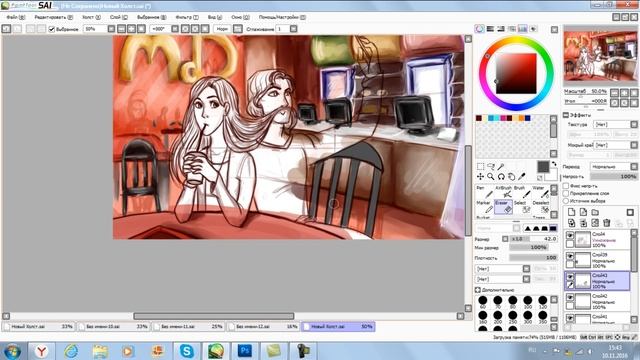
Task: Hide layer Слой39 via eye icon
Action: click(570, 256)
